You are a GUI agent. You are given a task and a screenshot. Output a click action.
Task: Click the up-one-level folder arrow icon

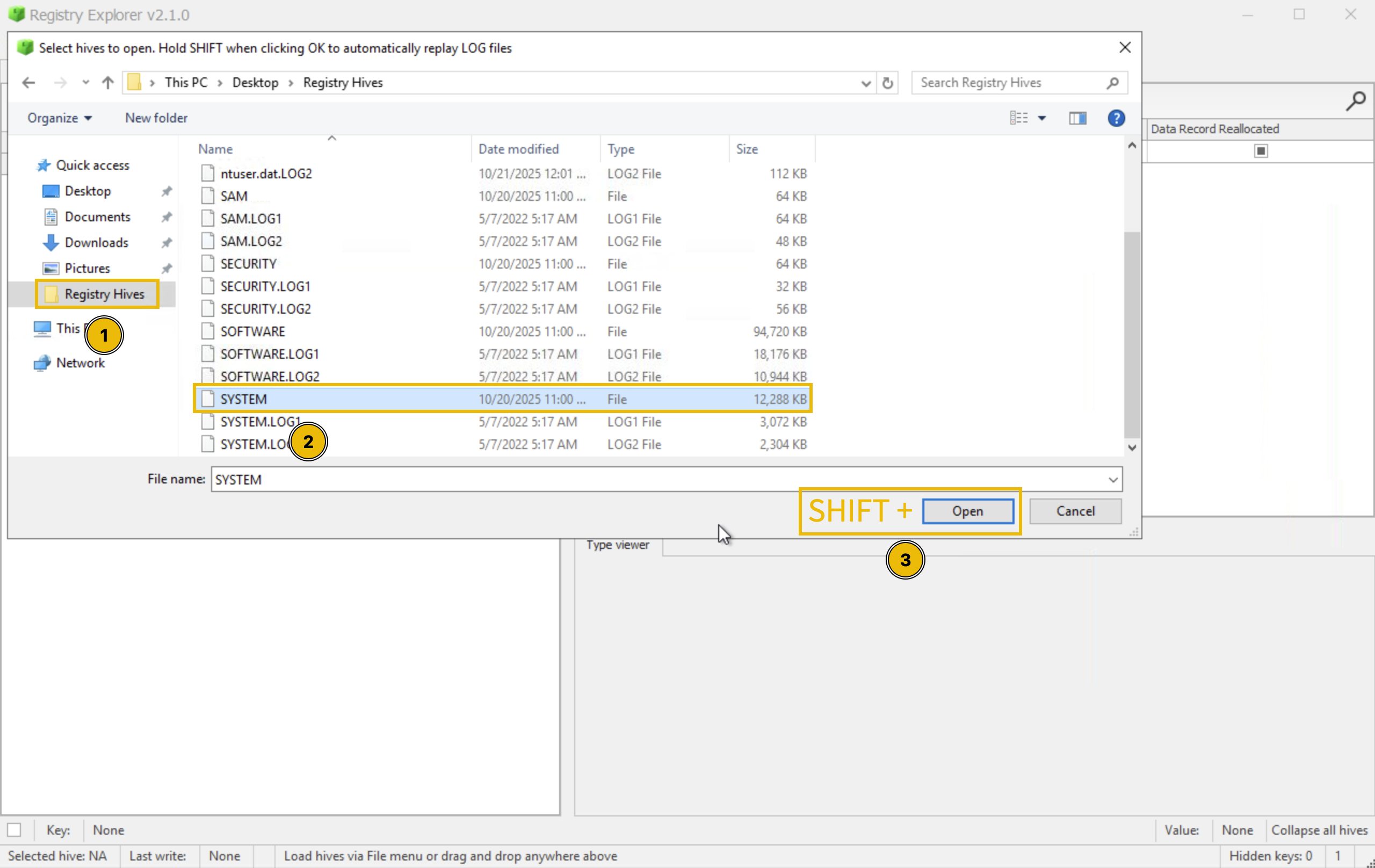(107, 83)
